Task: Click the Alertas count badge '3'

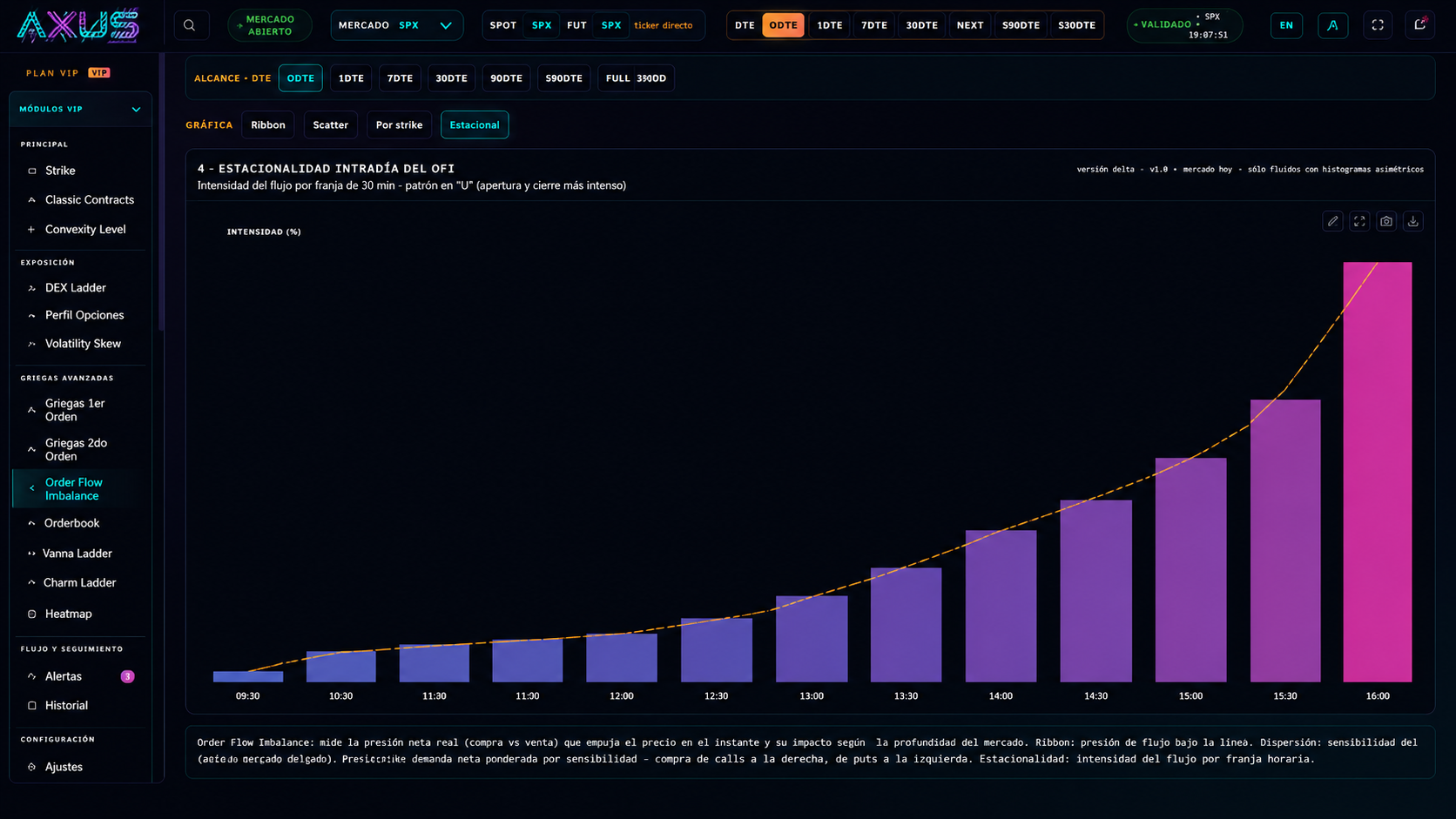Action: (x=127, y=676)
